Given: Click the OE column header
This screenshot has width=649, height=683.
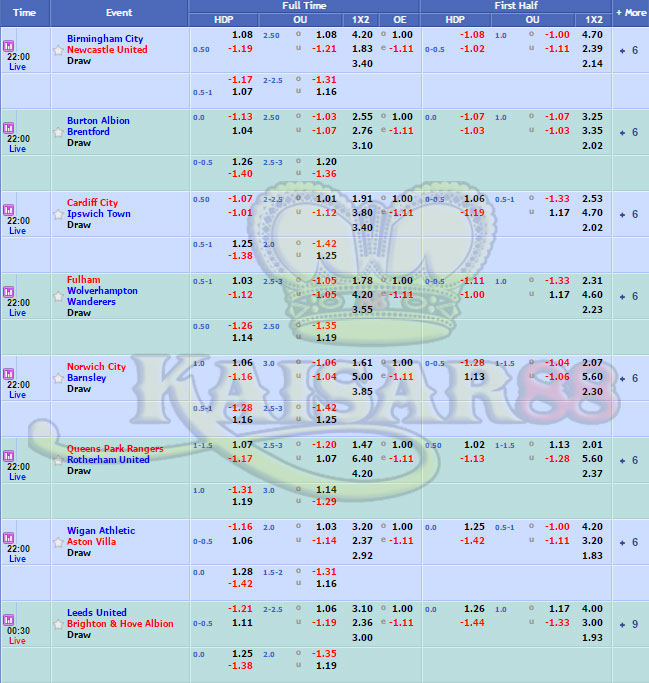Looking at the screenshot, I should (x=399, y=20).
